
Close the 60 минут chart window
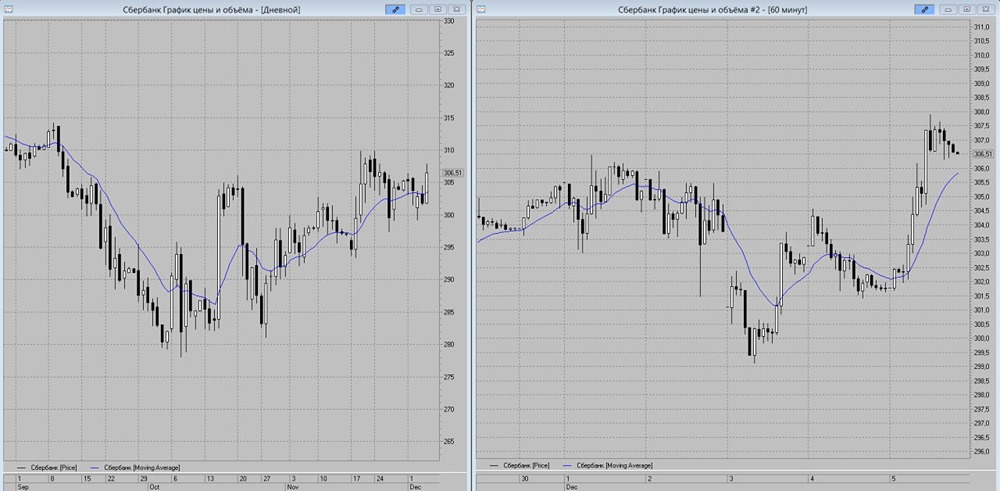(x=985, y=10)
